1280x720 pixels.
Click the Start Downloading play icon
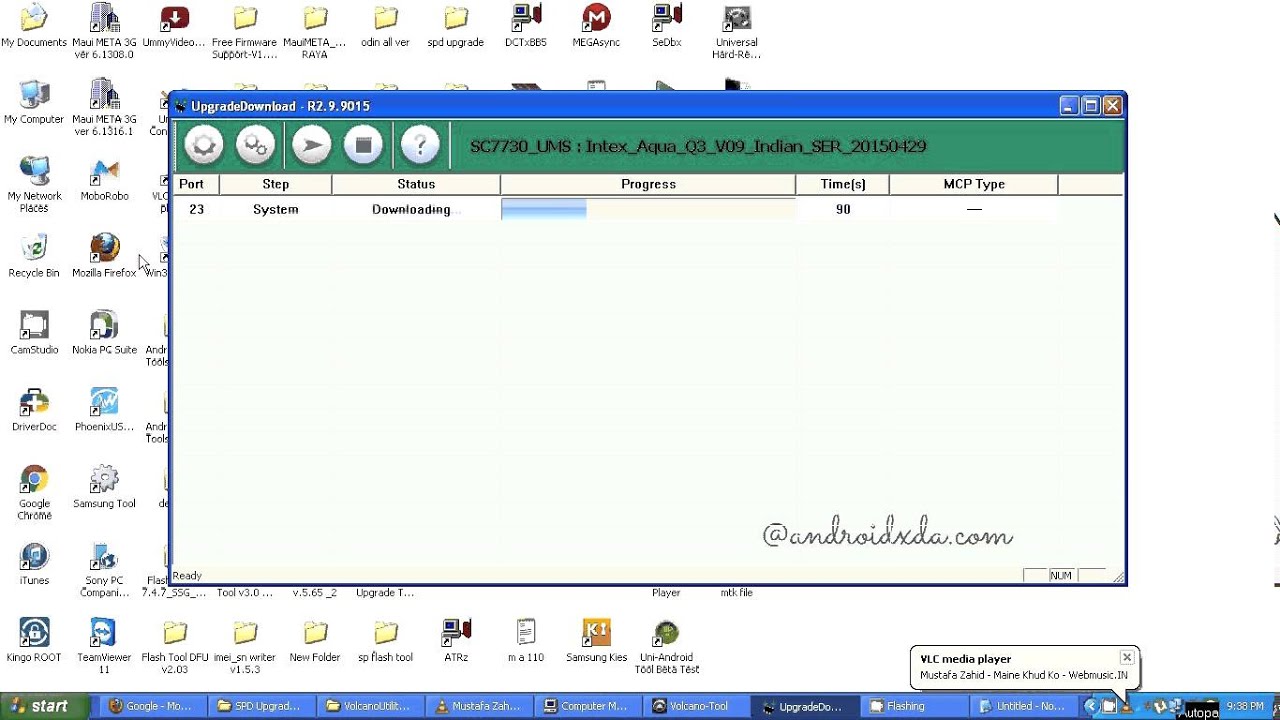click(311, 146)
